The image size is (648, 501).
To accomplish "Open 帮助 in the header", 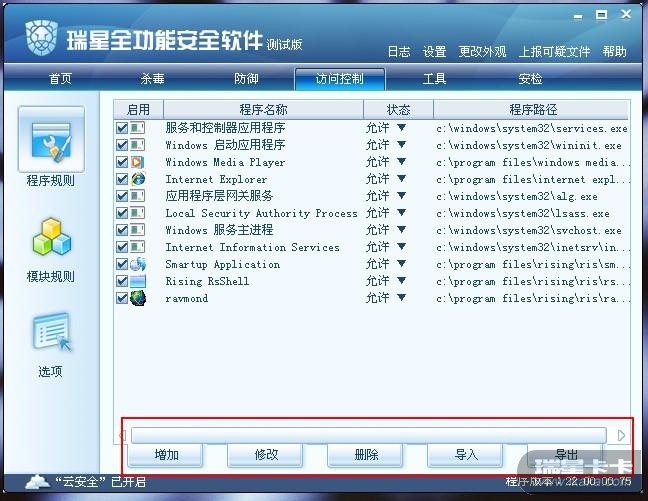I will pyautogui.click(x=614, y=52).
